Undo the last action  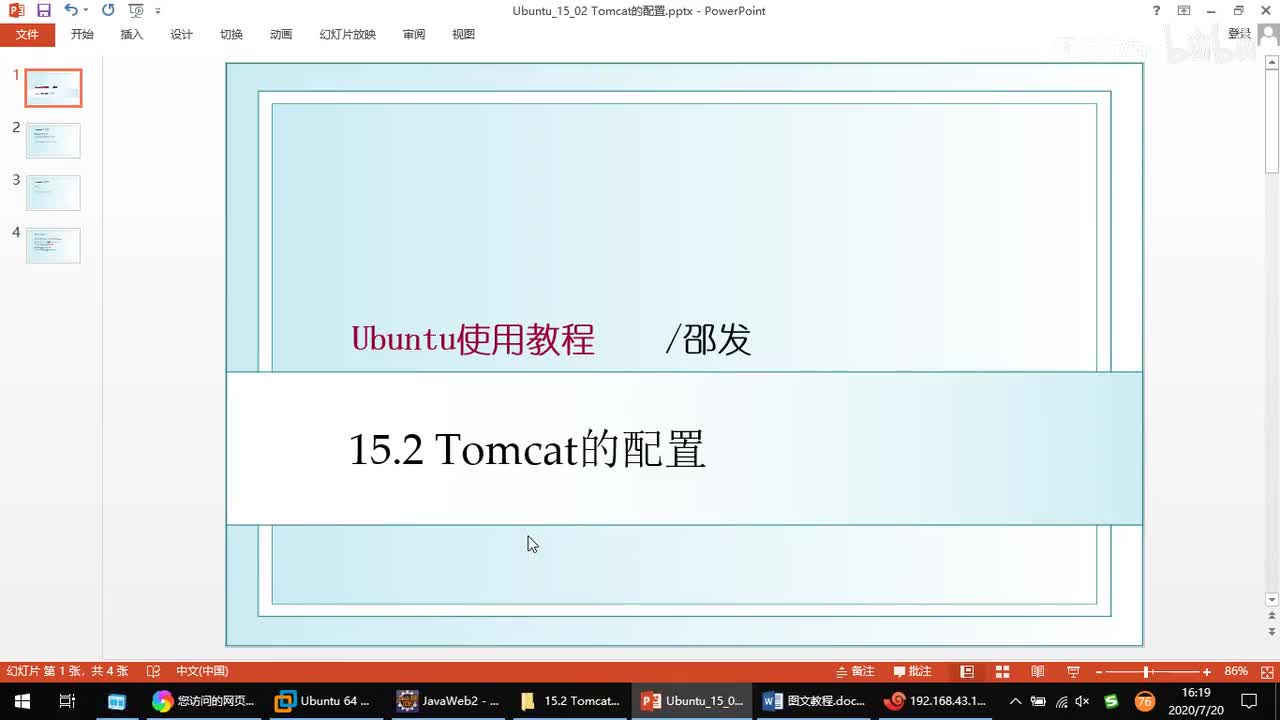tap(70, 11)
